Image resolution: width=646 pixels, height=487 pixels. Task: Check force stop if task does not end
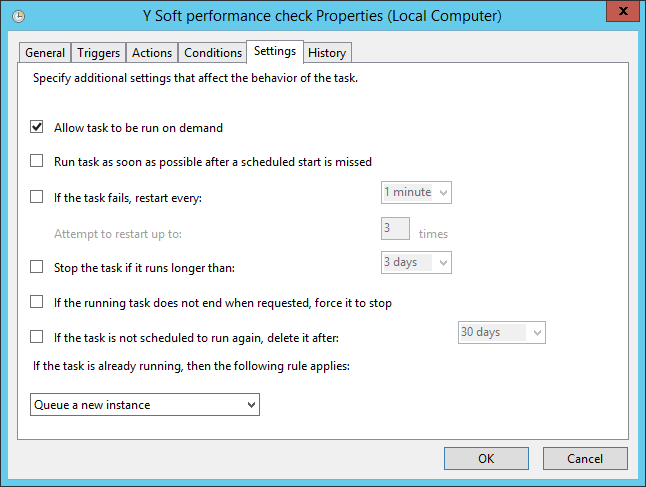[37, 301]
